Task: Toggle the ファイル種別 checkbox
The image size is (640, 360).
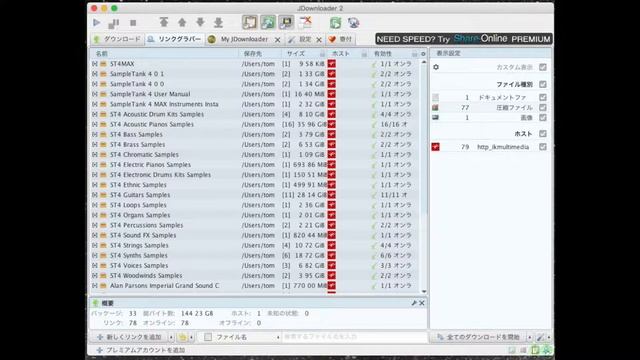Action: coord(542,84)
